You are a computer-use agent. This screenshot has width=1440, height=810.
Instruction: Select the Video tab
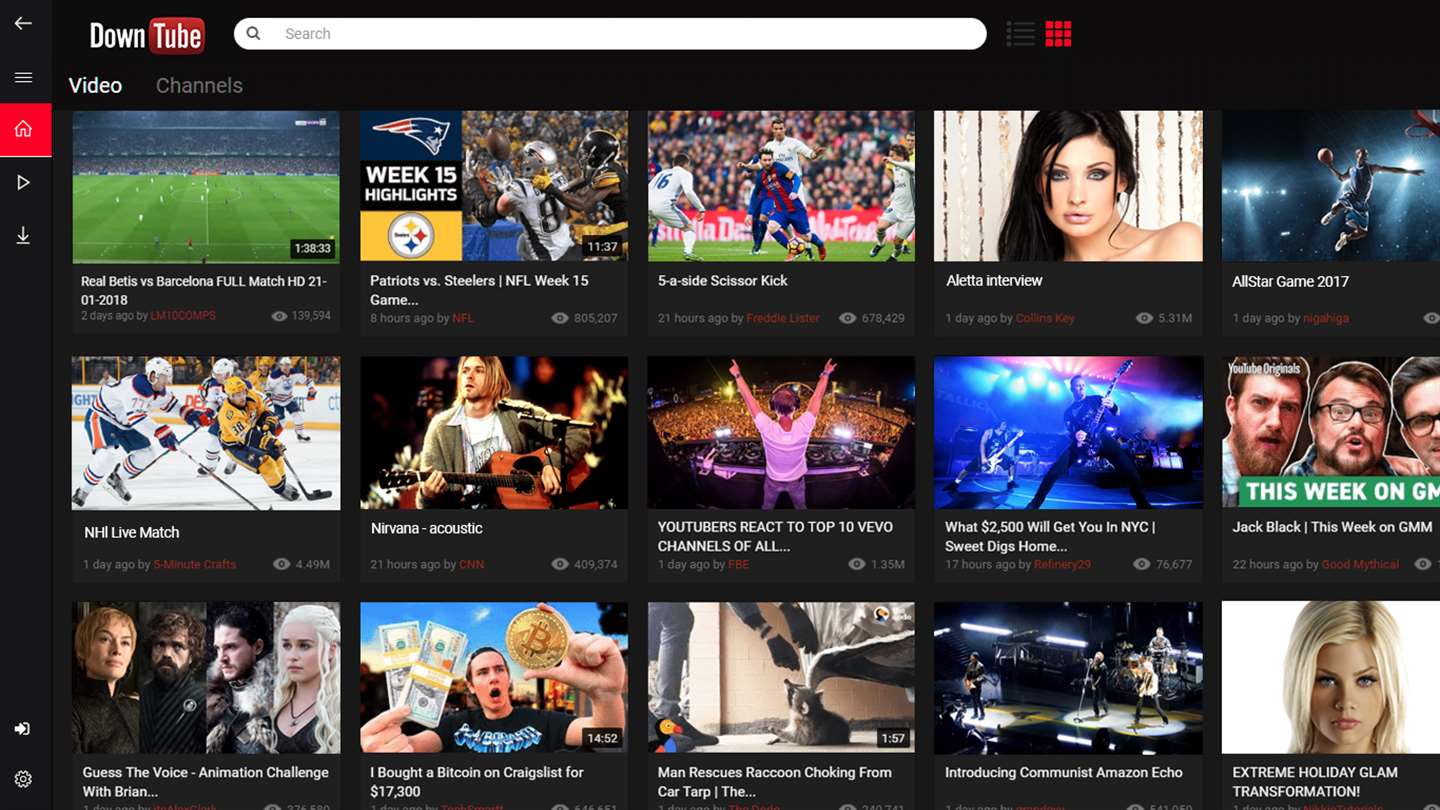coord(95,85)
